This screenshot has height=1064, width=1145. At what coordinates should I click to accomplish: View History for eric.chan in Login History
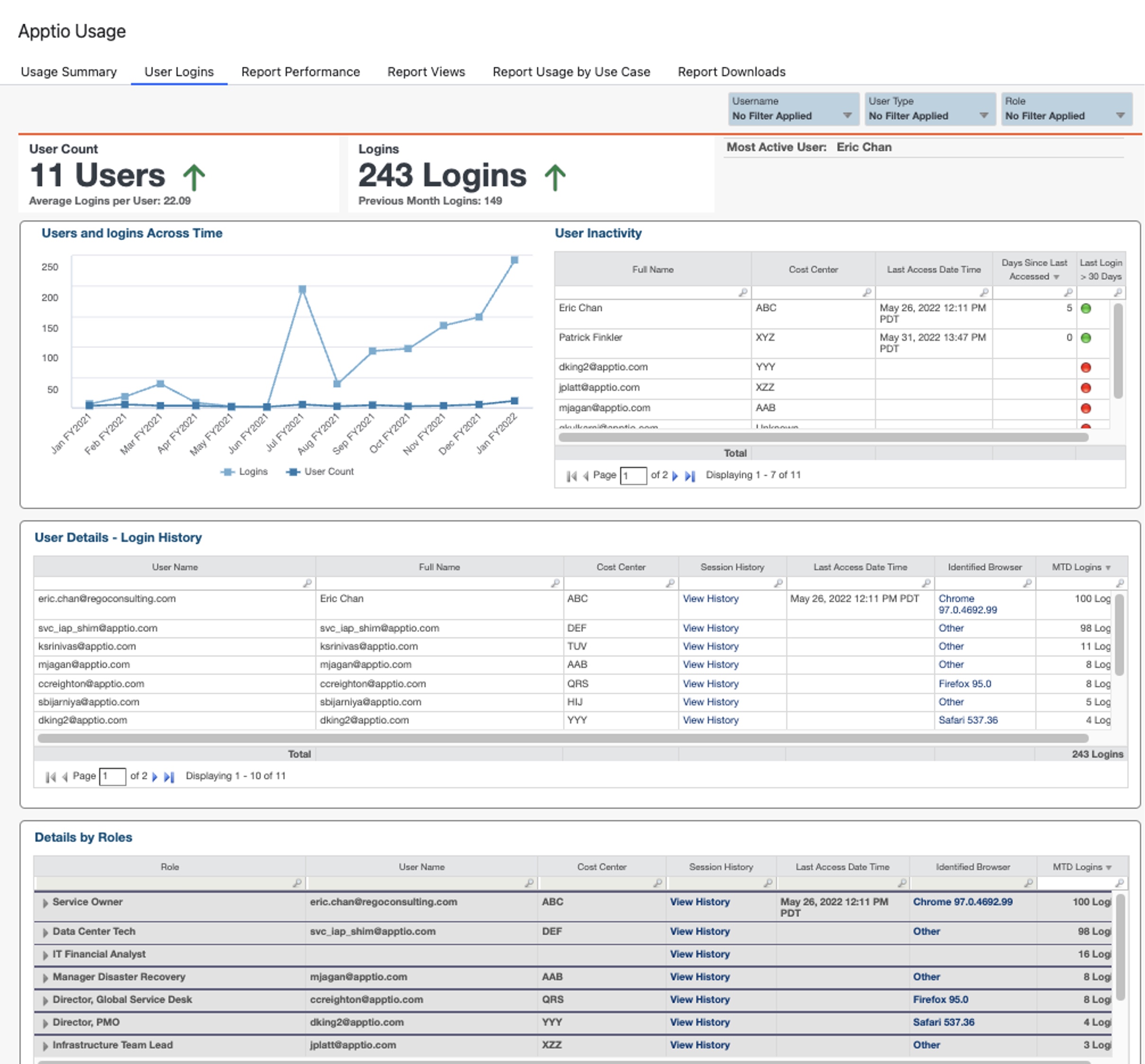pyautogui.click(x=711, y=599)
